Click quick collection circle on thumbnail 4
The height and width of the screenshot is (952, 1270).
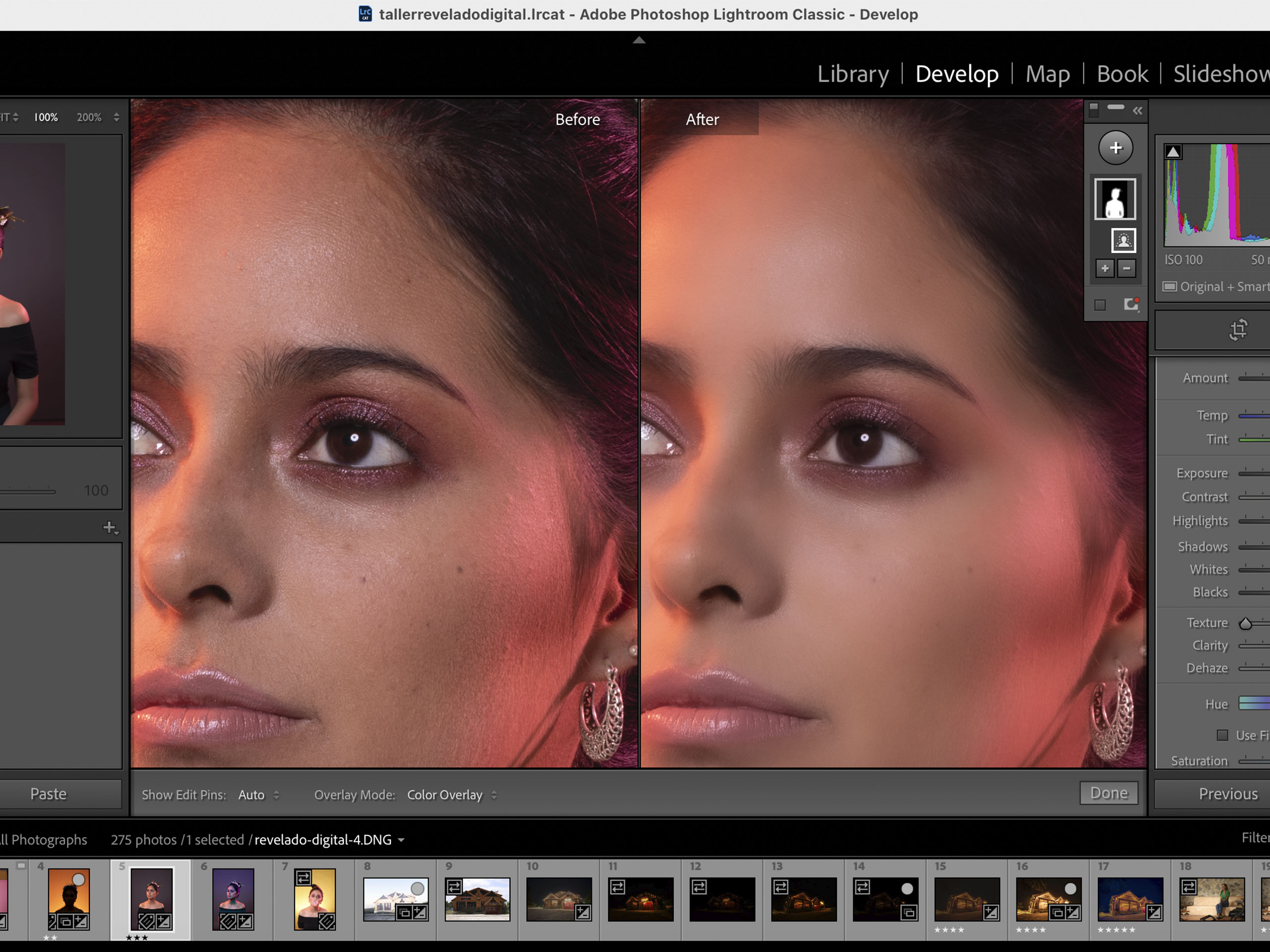(79, 880)
